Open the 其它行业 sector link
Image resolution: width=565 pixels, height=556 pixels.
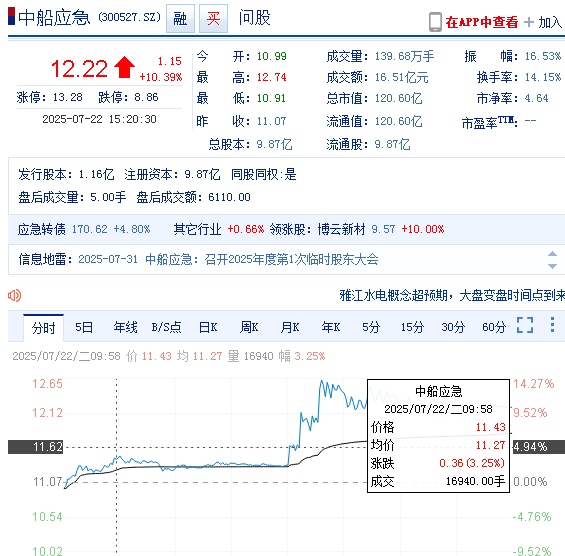tap(197, 229)
